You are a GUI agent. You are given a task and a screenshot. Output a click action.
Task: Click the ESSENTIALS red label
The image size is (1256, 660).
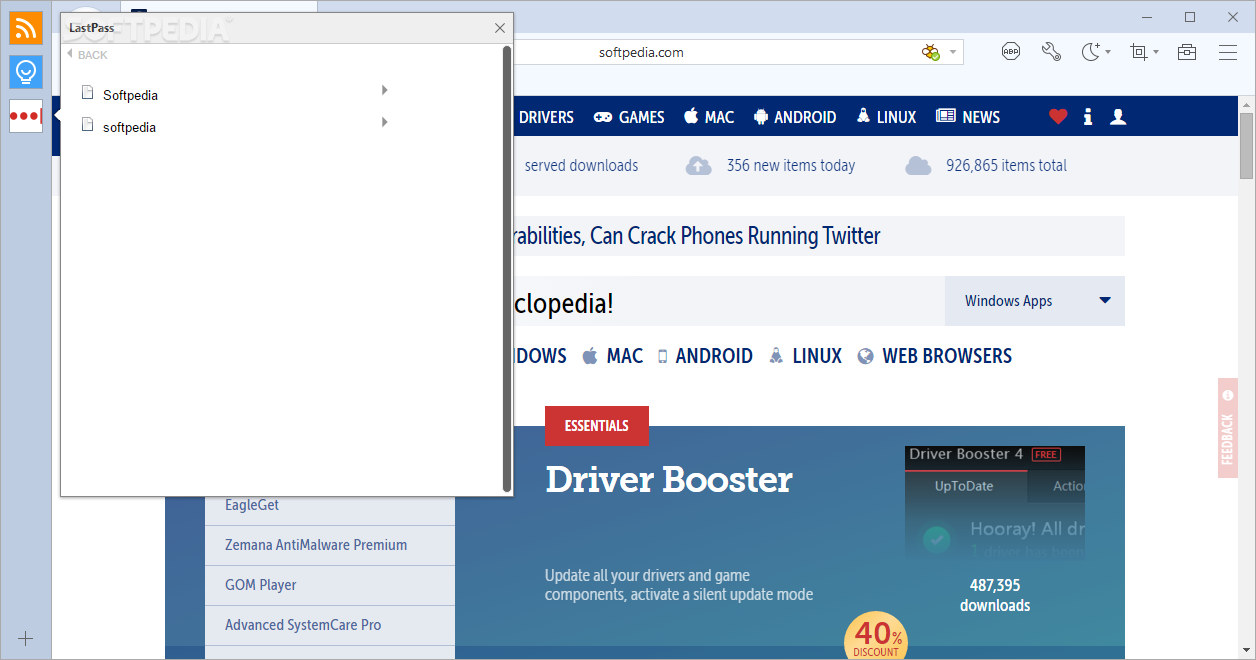tap(597, 426)
